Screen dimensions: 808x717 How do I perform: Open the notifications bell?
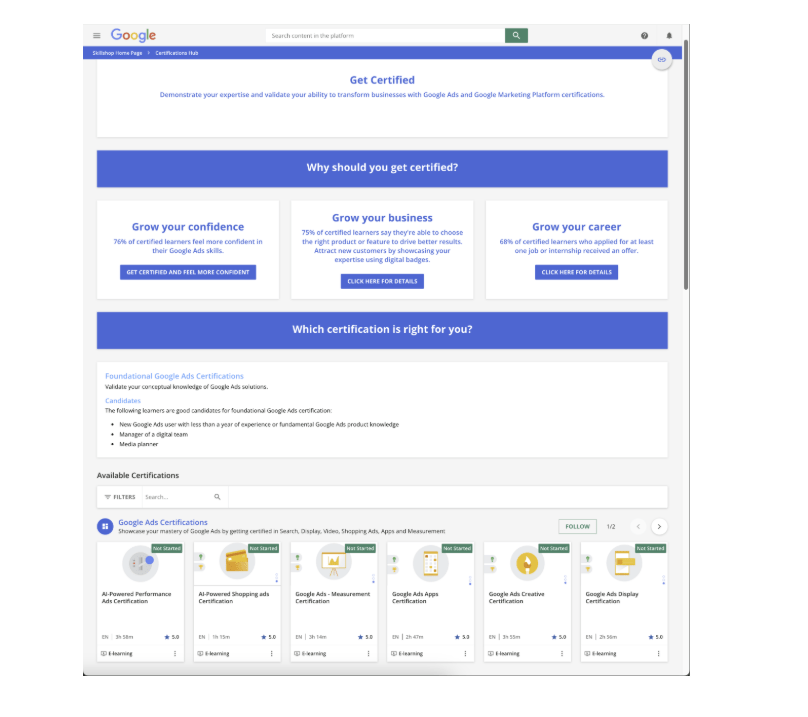coord(669,36)
